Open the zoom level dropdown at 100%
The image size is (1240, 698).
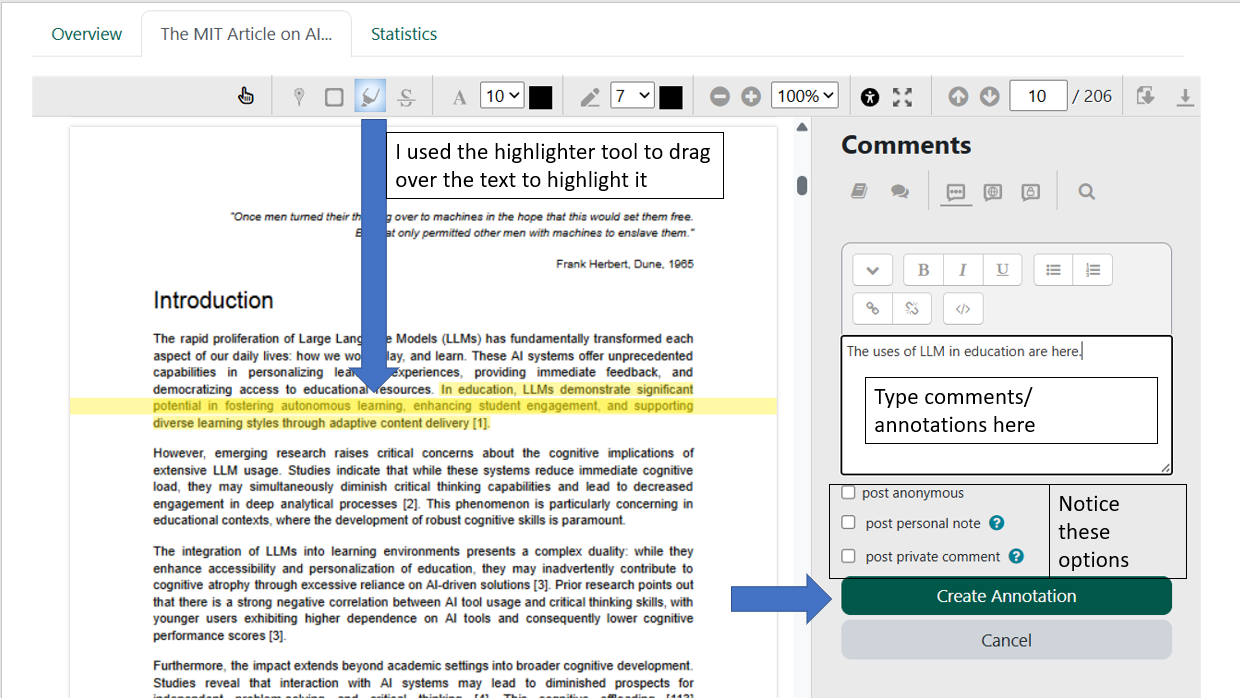804,95
